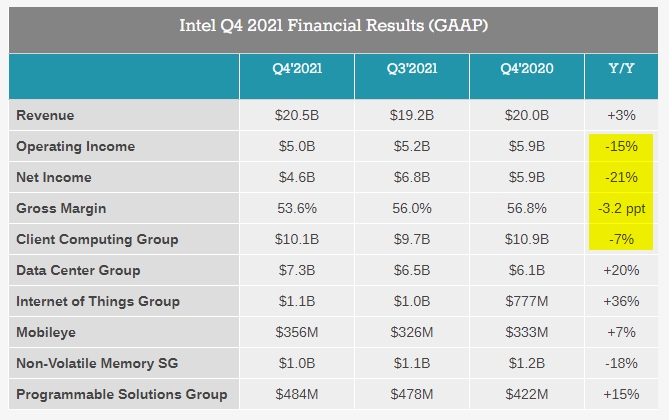Click the Y/Y column header
The width and height of the screenshot is (669, 420).
tap(621, 69)
